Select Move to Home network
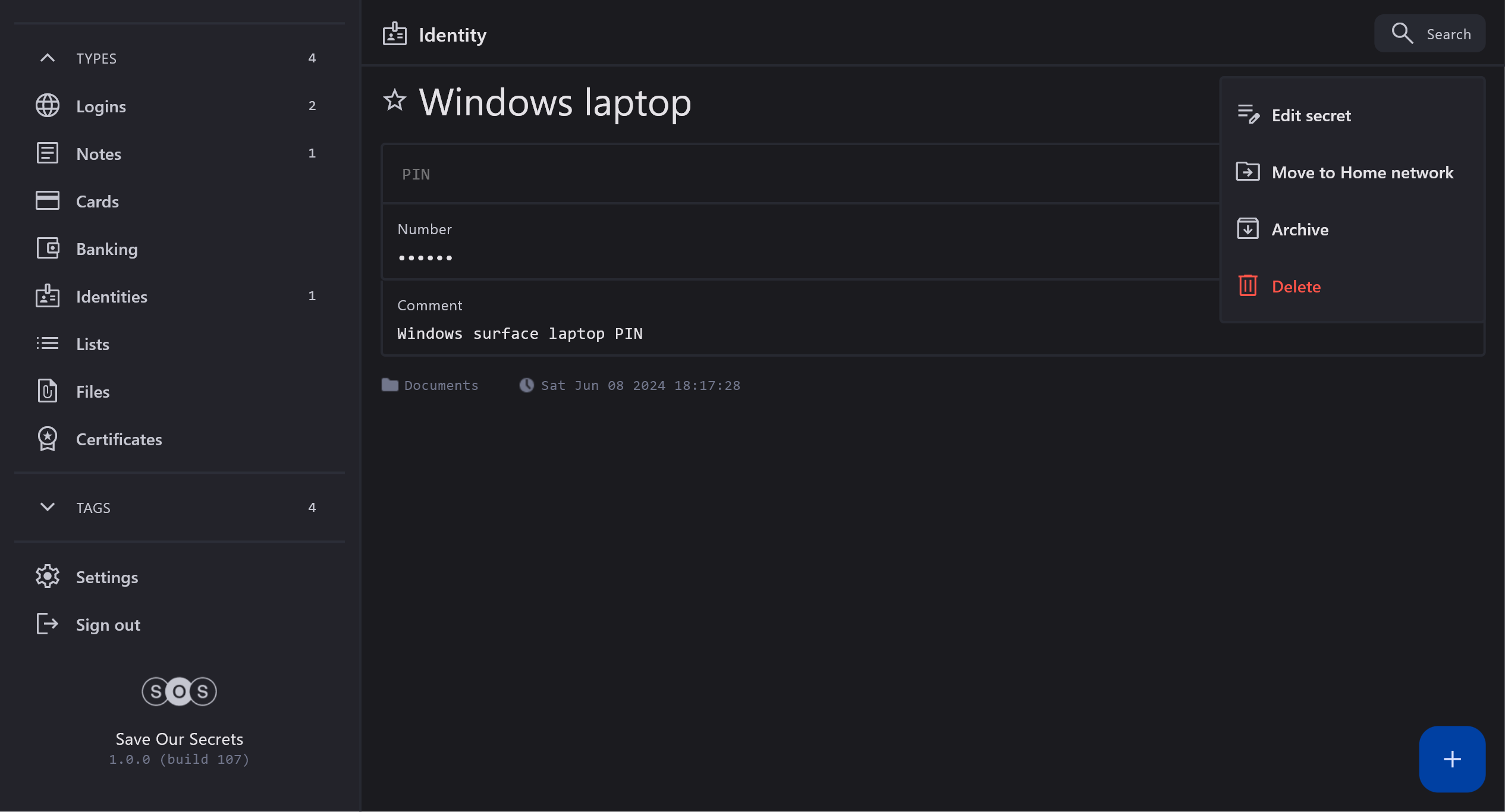 [x=1362, y=172]
